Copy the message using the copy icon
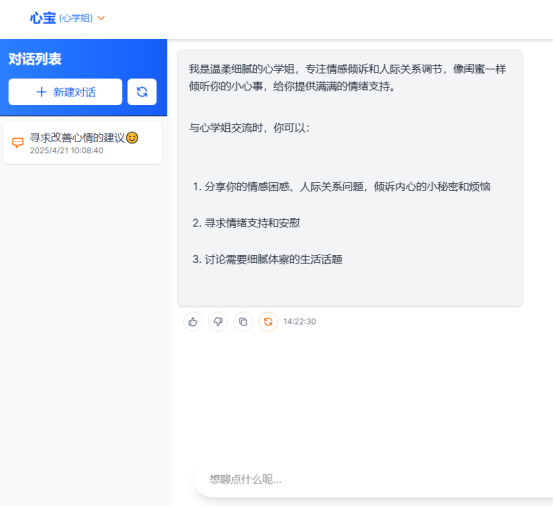Image resolution: width=554 pixels, height=507 pixels. (243, 322)
